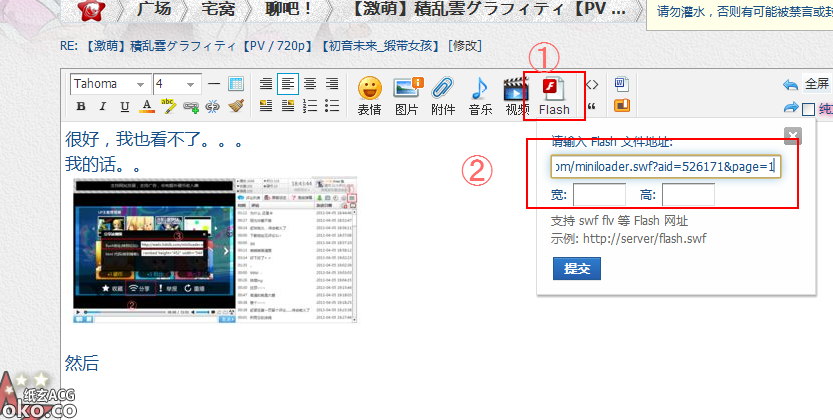Open the font color dropdown
This screenshot has width=833, height=420.
147,107
